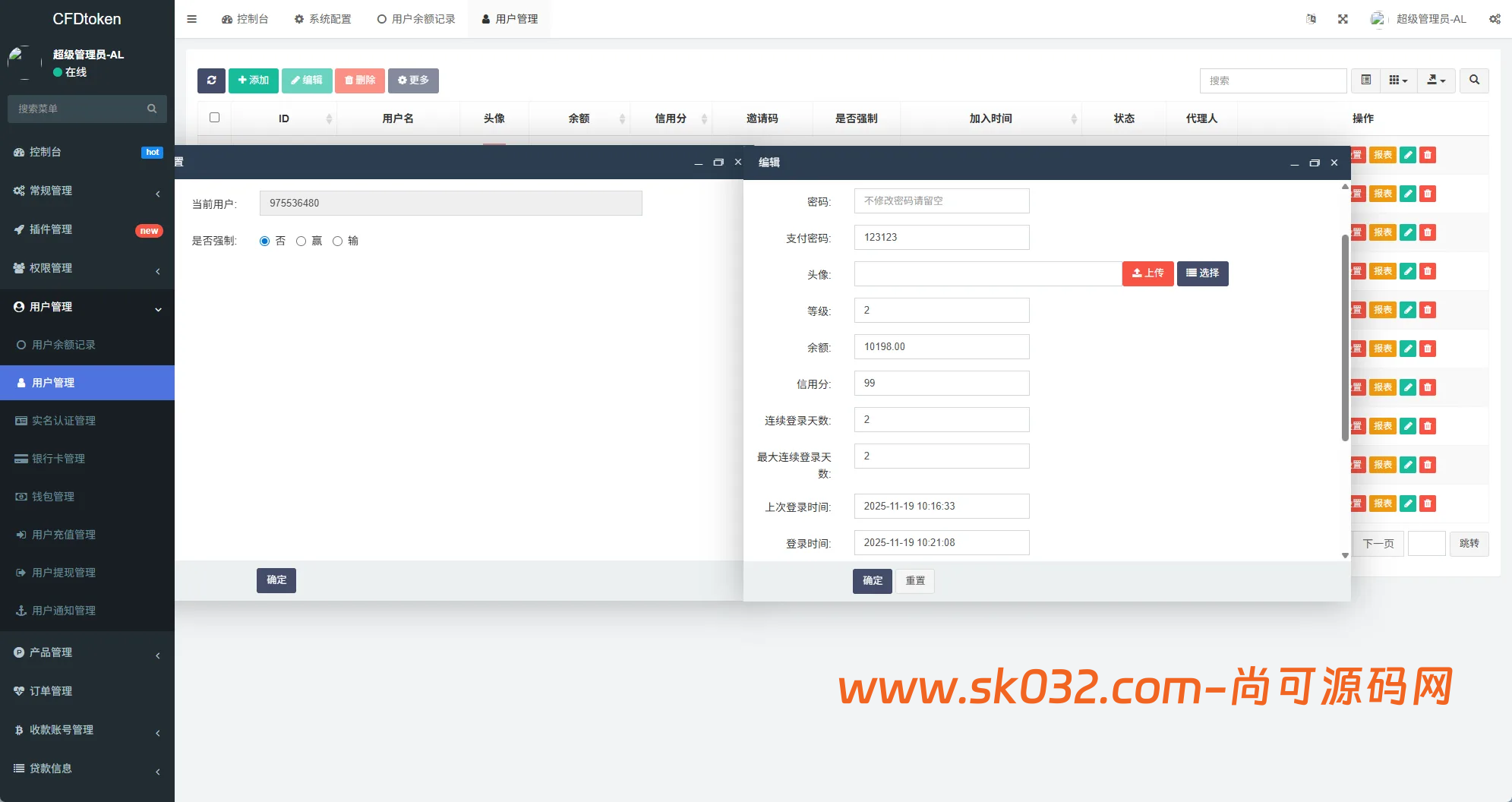1512x802 pixels.
Task: Focus the 余额 field showing 10198.00
Action: click(x=942, y=347)
